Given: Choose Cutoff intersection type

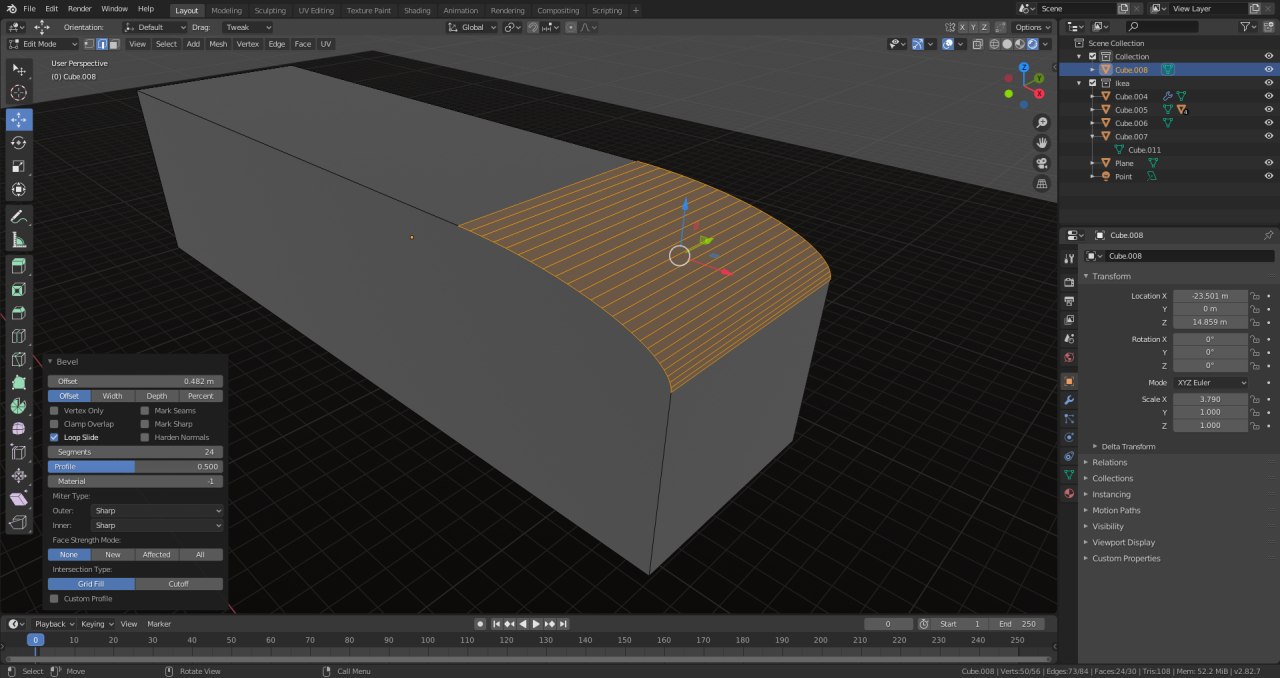Looking at the screenshot, I should click(x=179, y=584).
